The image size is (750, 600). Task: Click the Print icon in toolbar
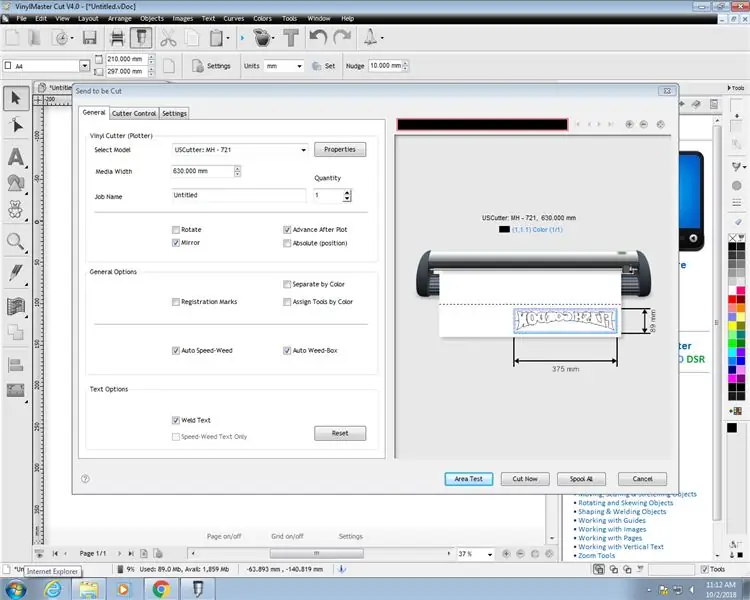coord(117,38)
